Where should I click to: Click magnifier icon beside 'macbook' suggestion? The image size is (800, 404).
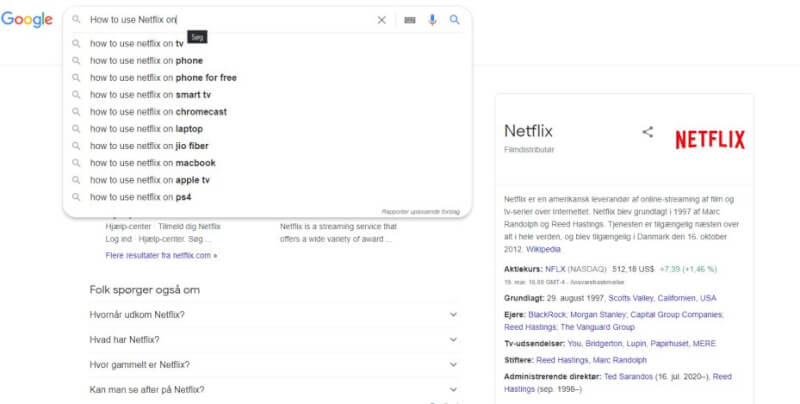76,163
